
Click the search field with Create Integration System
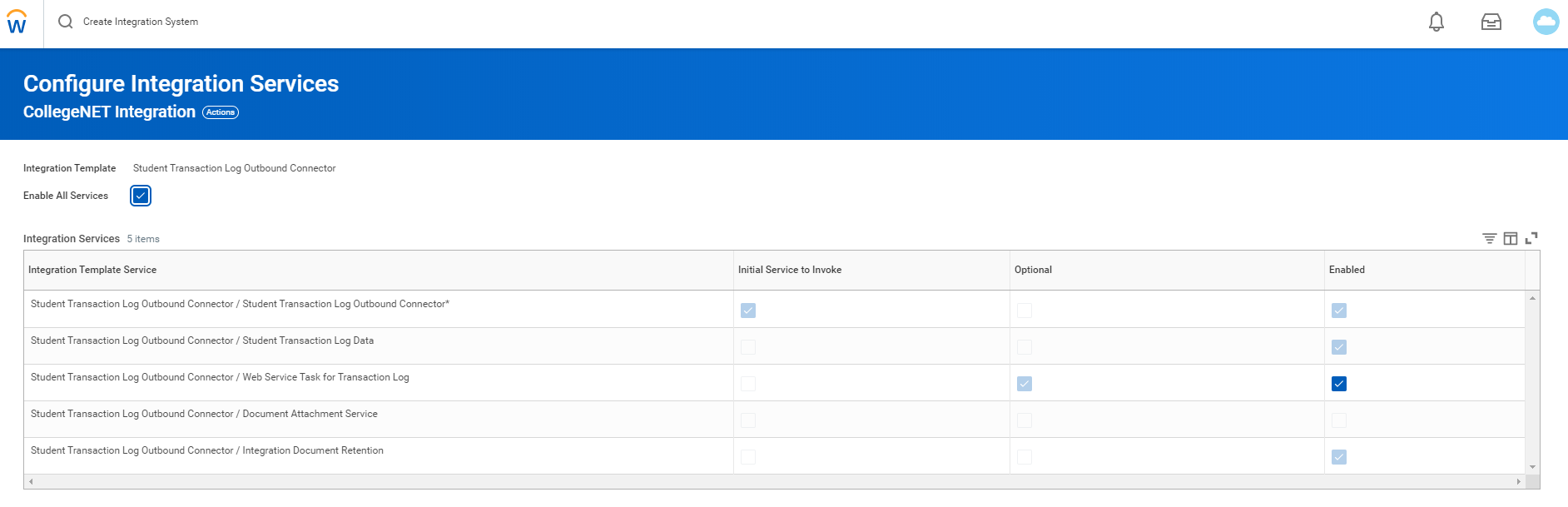click(x=141, y=22)
